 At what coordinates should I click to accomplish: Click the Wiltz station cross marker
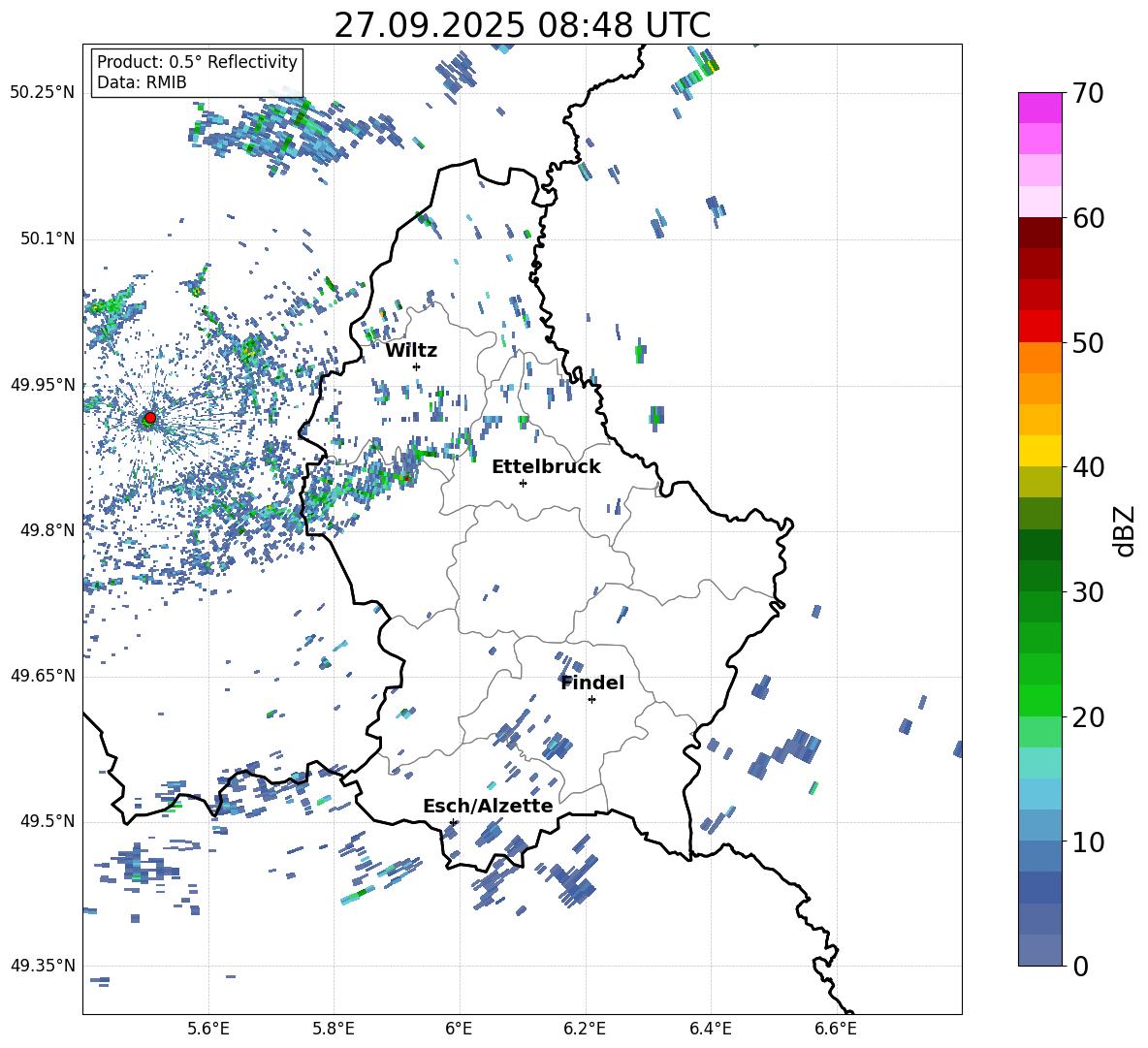coord(416,366)
